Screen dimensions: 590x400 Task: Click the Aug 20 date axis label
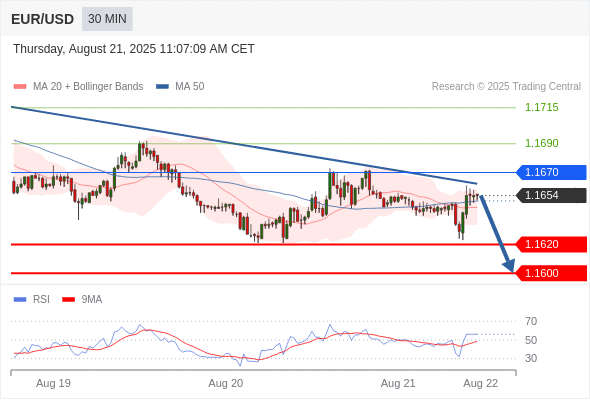225,383
